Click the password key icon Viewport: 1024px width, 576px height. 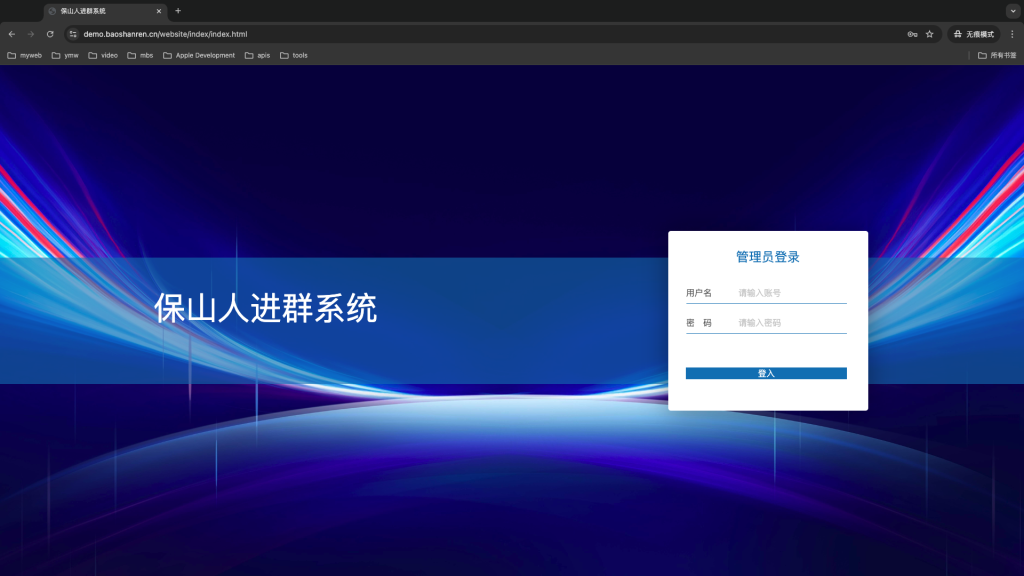coord(912,34)
